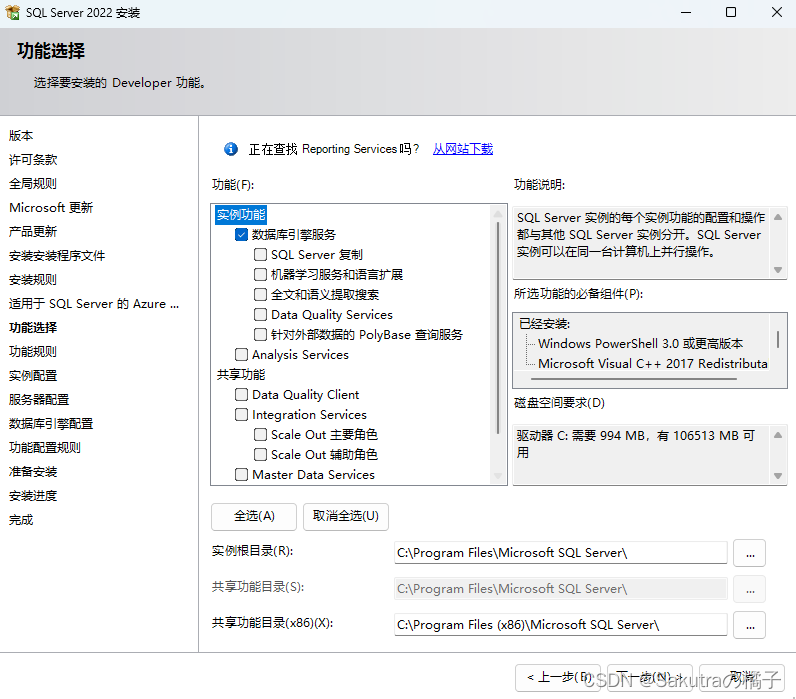This screenshot has width=796, height=699.
Task: Click the disk space panel scroll-up arrow
Action: point(777,435)
